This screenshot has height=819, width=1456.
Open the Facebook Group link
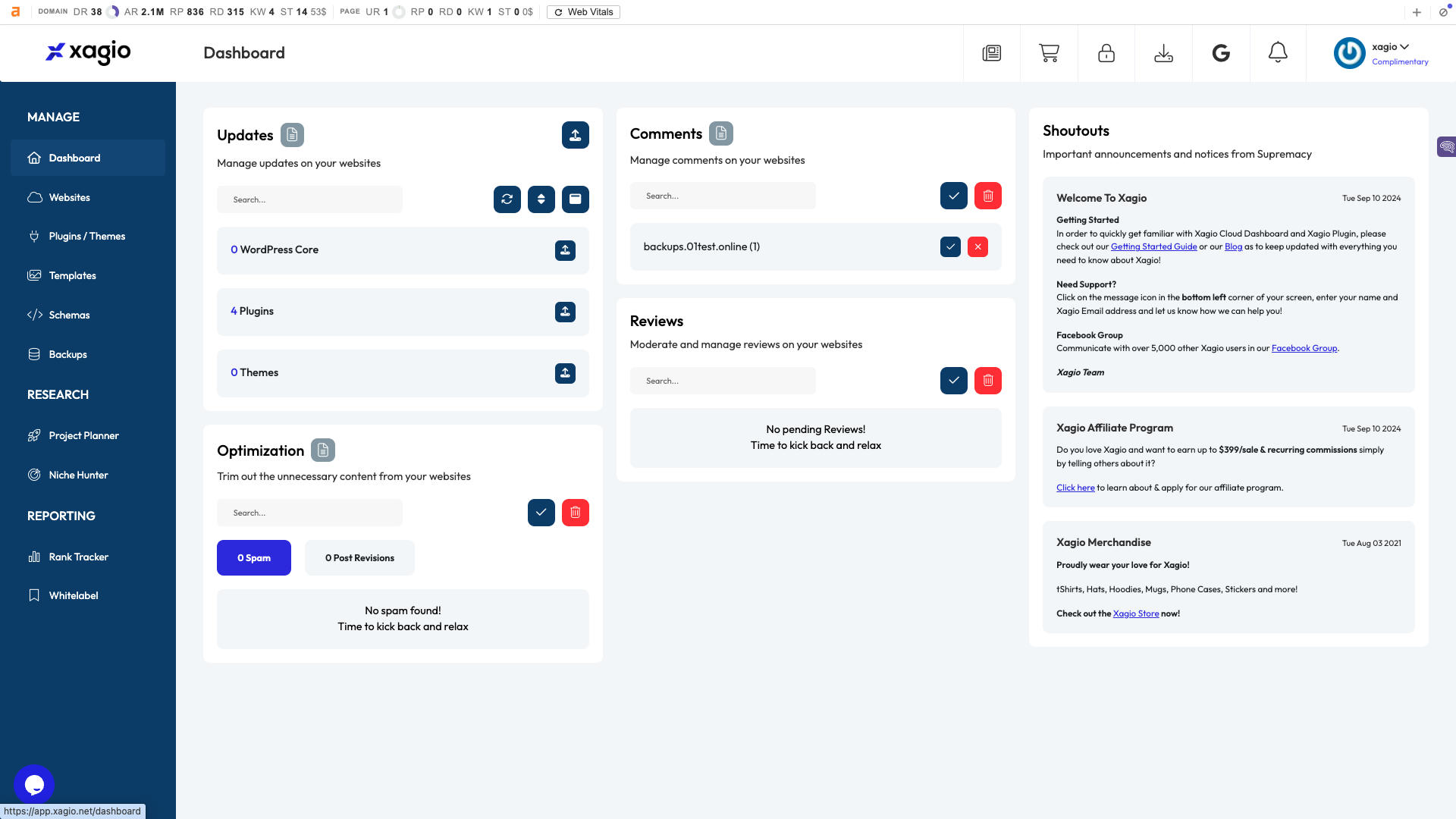tap(1304, 348)
